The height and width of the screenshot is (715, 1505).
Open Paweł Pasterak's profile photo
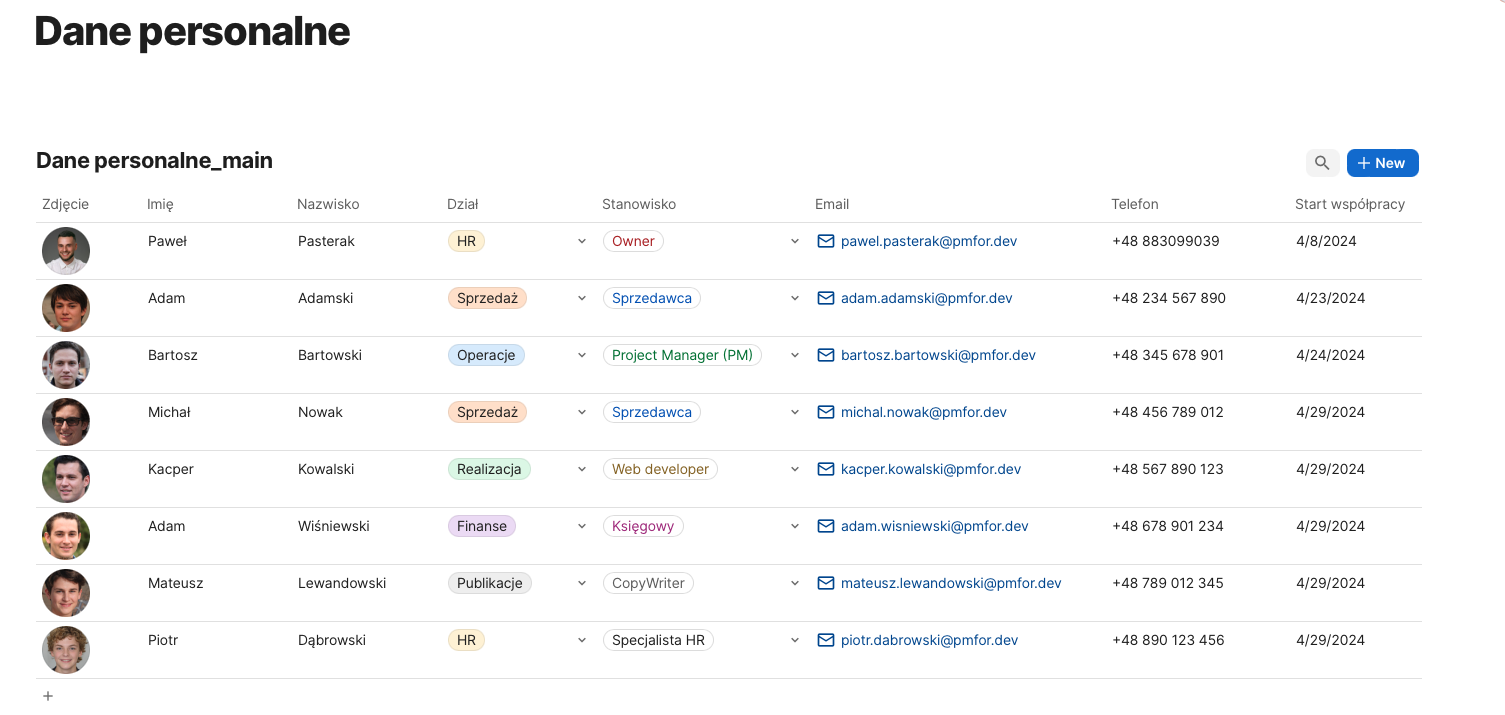(66, 251)
